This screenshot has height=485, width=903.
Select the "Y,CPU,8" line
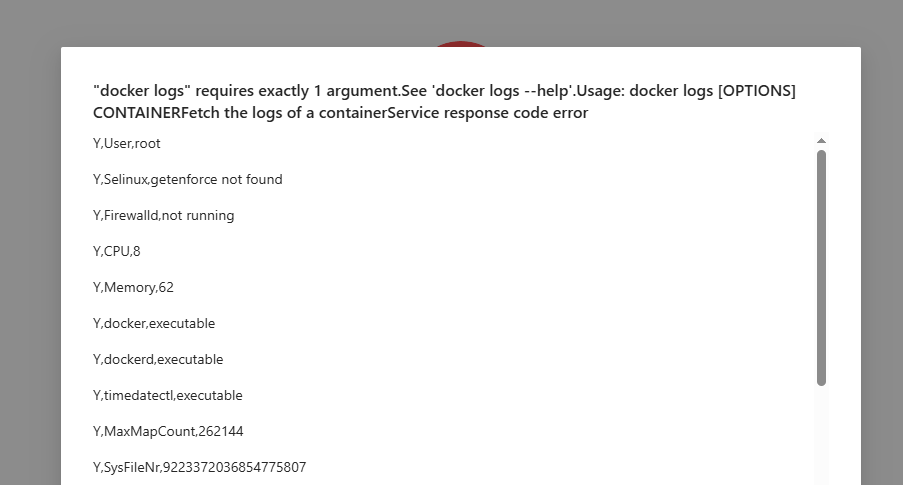pos(116,251)
